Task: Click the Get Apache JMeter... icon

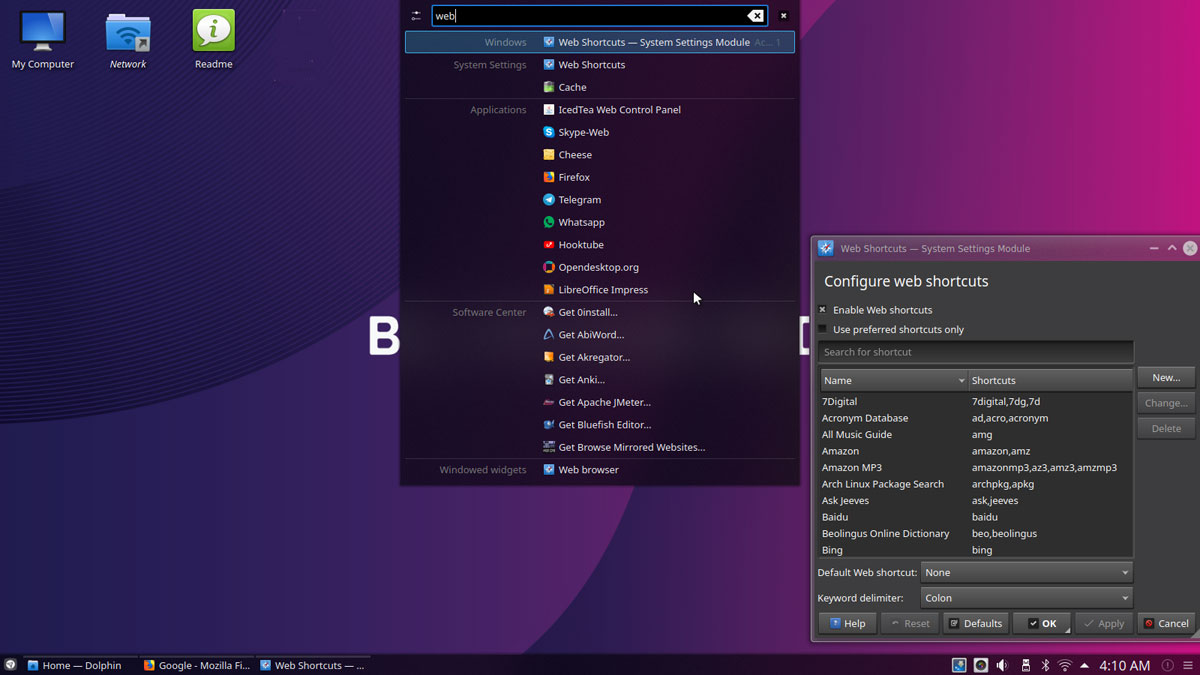Action: (549, 402)
